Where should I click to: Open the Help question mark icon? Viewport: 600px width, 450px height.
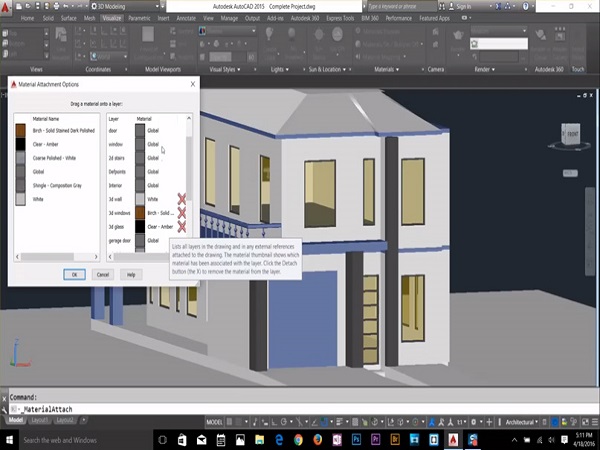(x=526, y=6)
